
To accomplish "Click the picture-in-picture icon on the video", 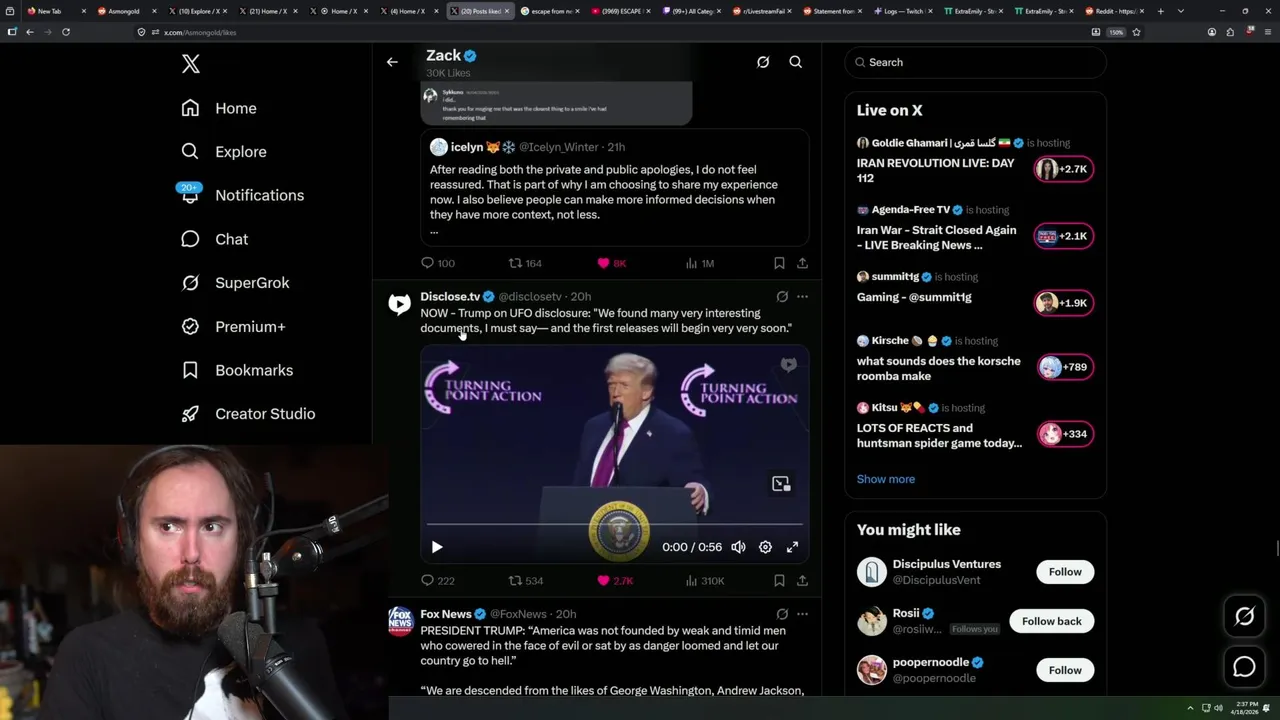I will 781,484.
